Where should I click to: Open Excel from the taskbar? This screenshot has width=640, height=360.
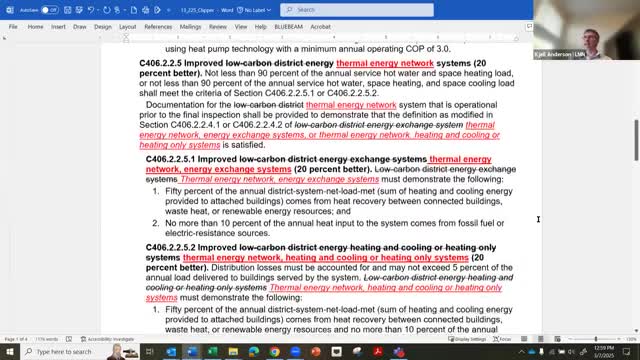point(213,351)
